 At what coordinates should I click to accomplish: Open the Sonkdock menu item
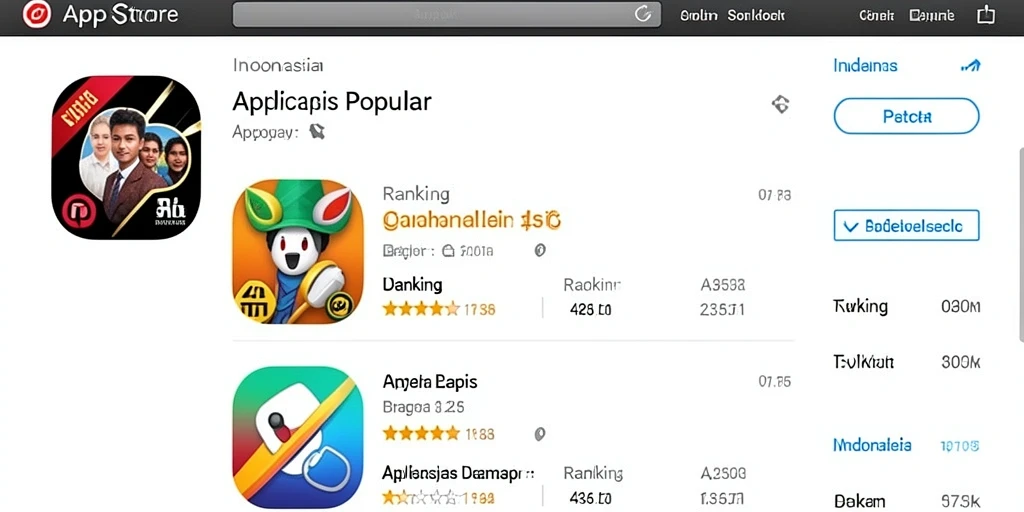(x=756, y=16)
